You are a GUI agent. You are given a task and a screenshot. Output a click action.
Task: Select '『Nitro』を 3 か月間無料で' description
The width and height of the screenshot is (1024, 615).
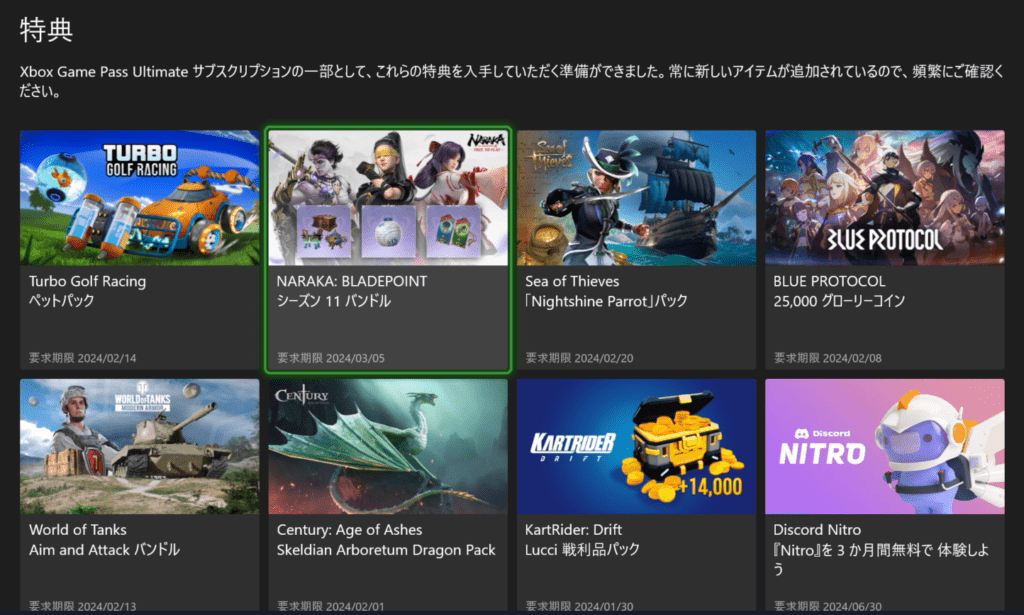point(881,560)
